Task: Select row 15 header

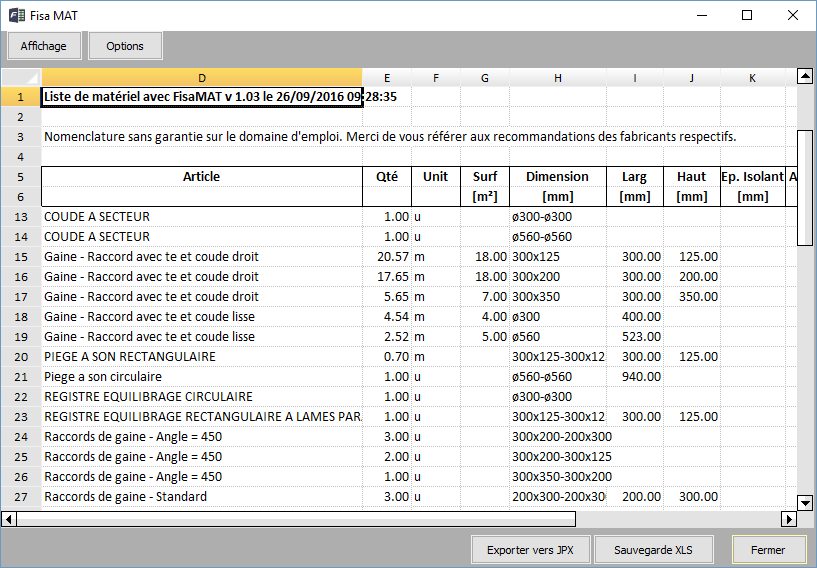Action: point(20,257)
